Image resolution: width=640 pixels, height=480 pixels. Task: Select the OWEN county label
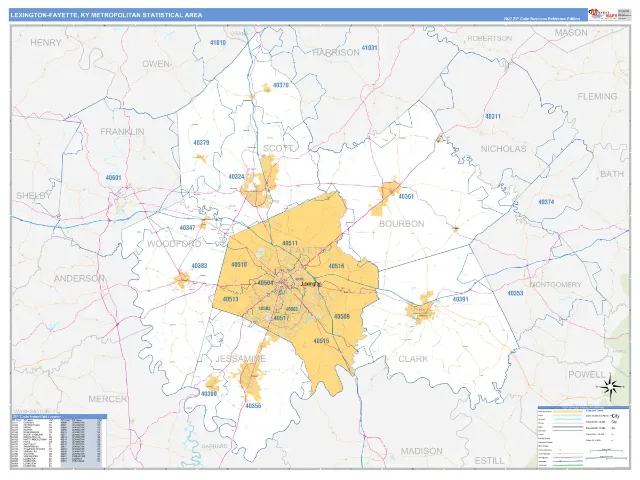[x=156, y=64]
